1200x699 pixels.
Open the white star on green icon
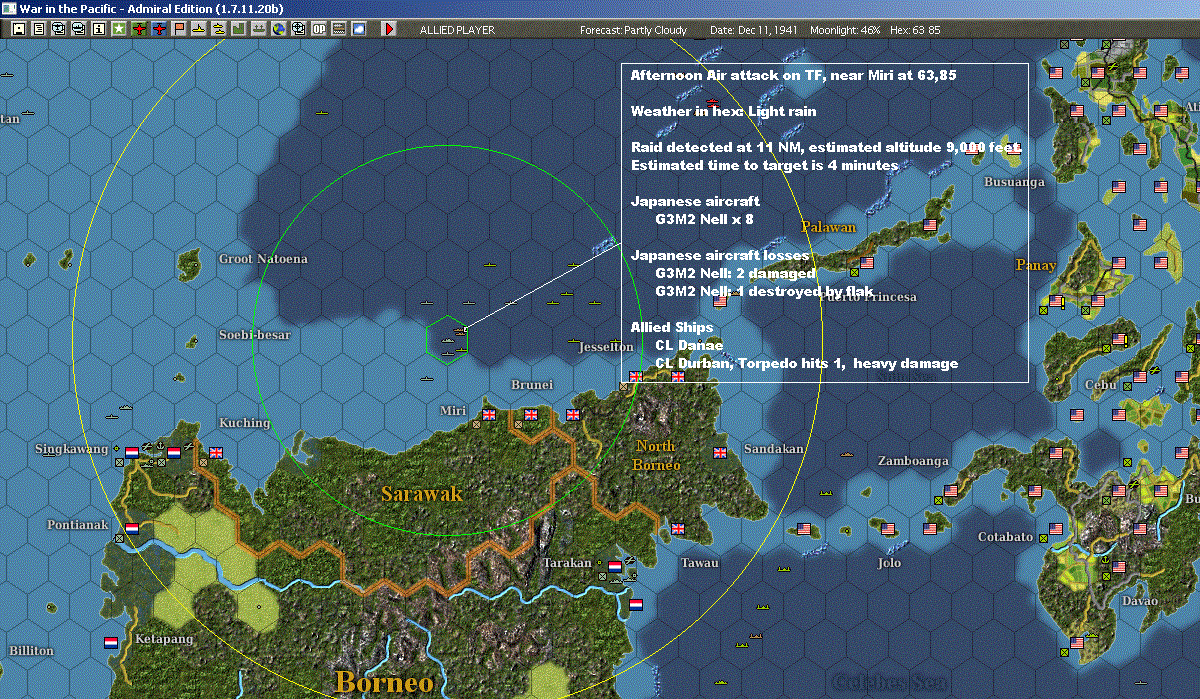[x=118, y=29]
